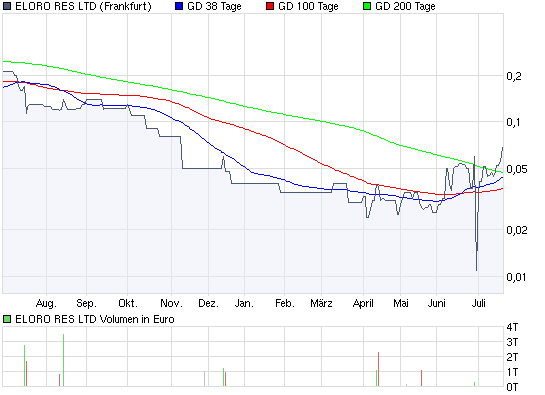Select the 'GD 38 Tage' legend label
This screenshot has height=395, width=545.
[x=214, y=7]
